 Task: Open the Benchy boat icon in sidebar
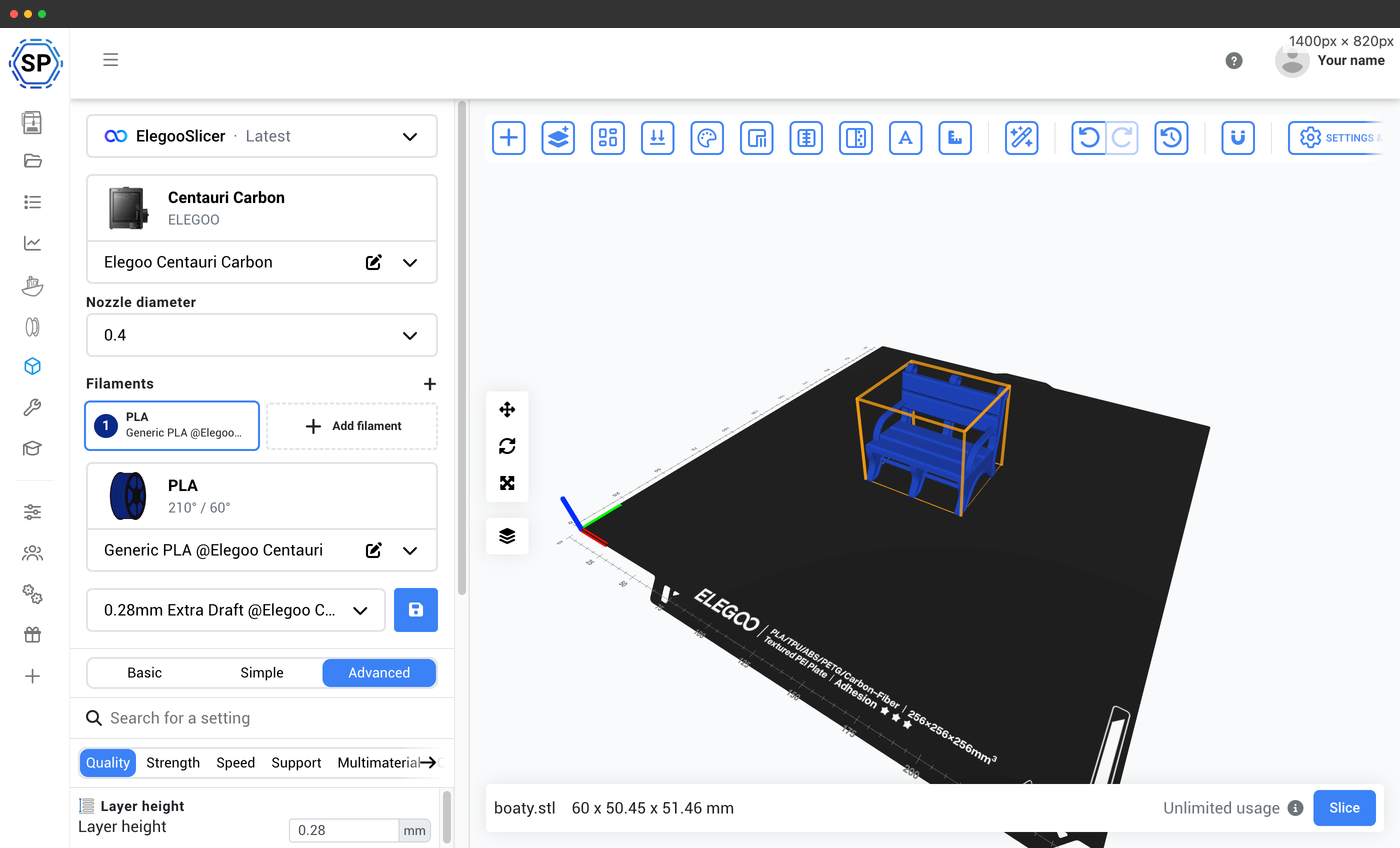(33, 285)
